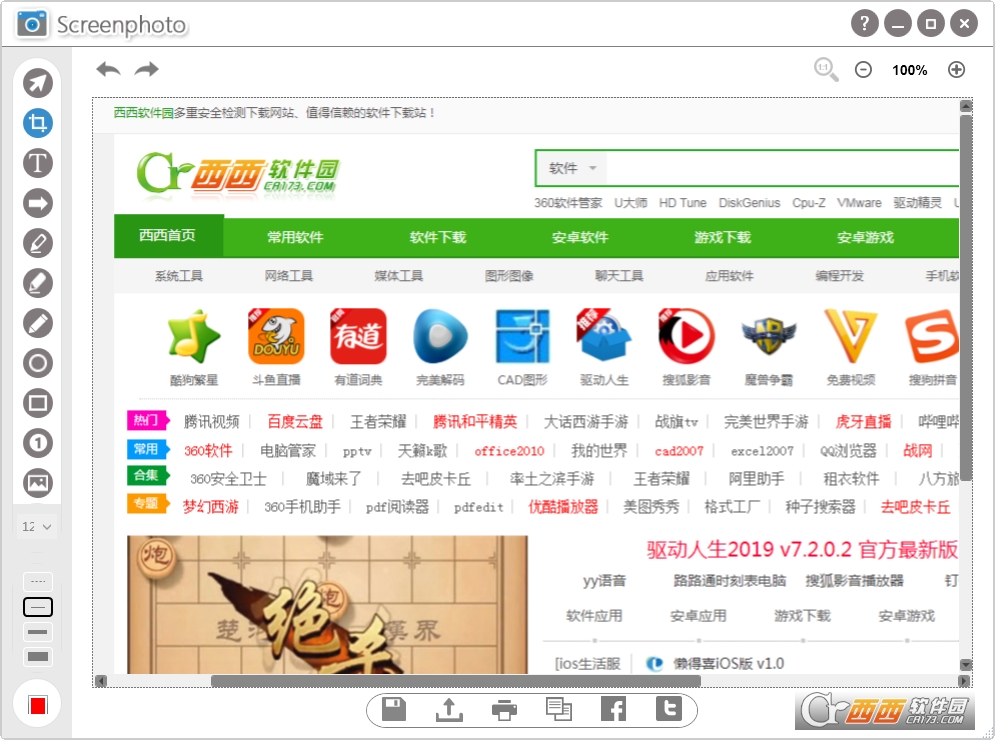Open the 常用软件 tab

tap(295, 237)
